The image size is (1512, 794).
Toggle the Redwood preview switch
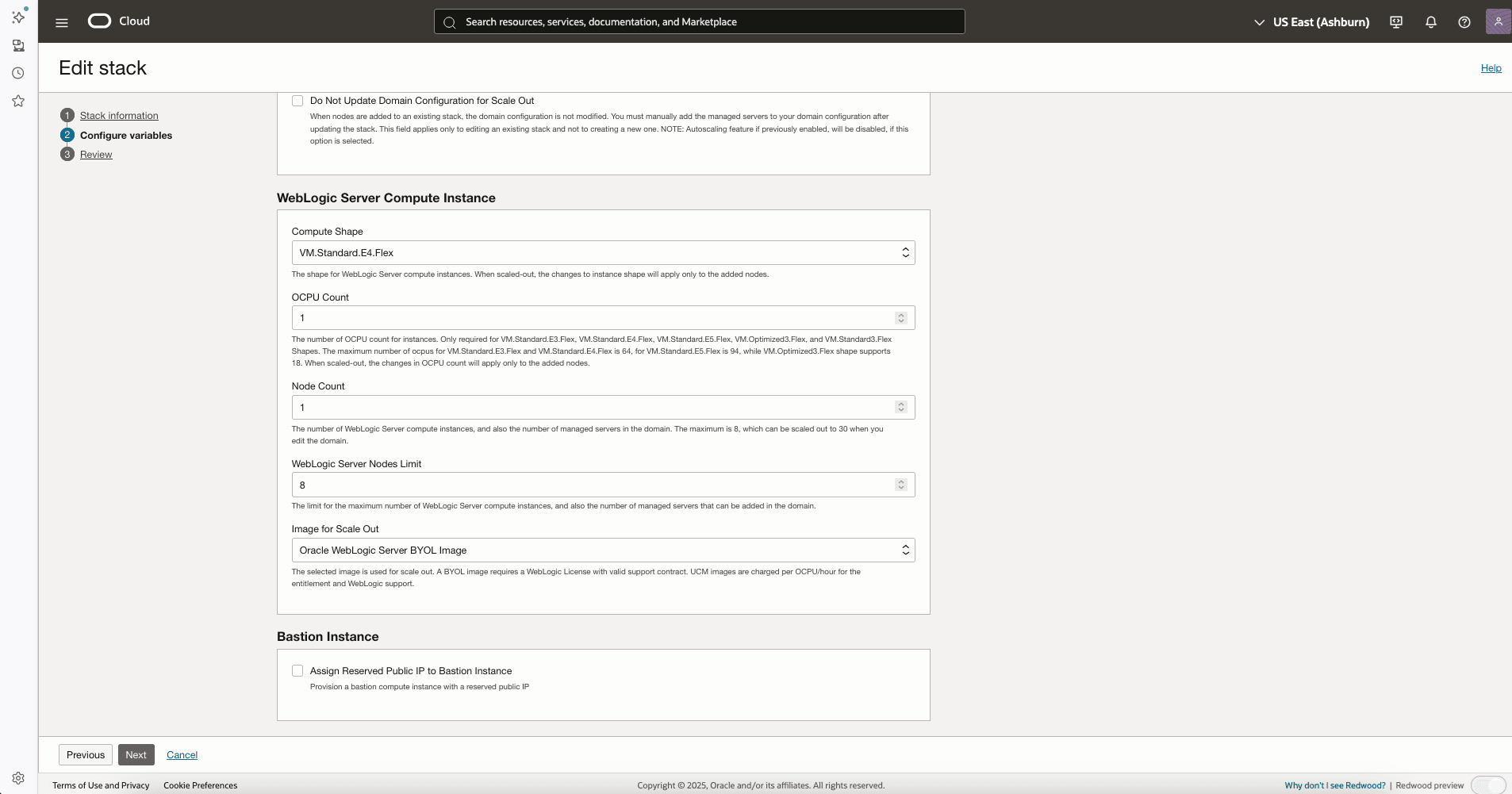tap(1487, 785)
